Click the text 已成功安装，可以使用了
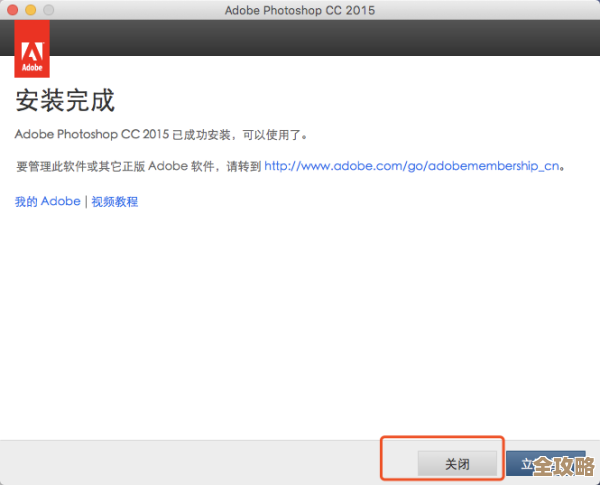600x485 pixels. coord(240,135)
